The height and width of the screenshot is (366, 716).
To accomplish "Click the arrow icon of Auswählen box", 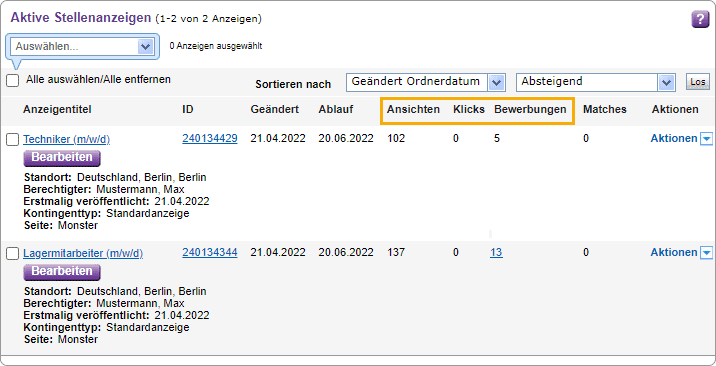I will click(x=145, y=46).
